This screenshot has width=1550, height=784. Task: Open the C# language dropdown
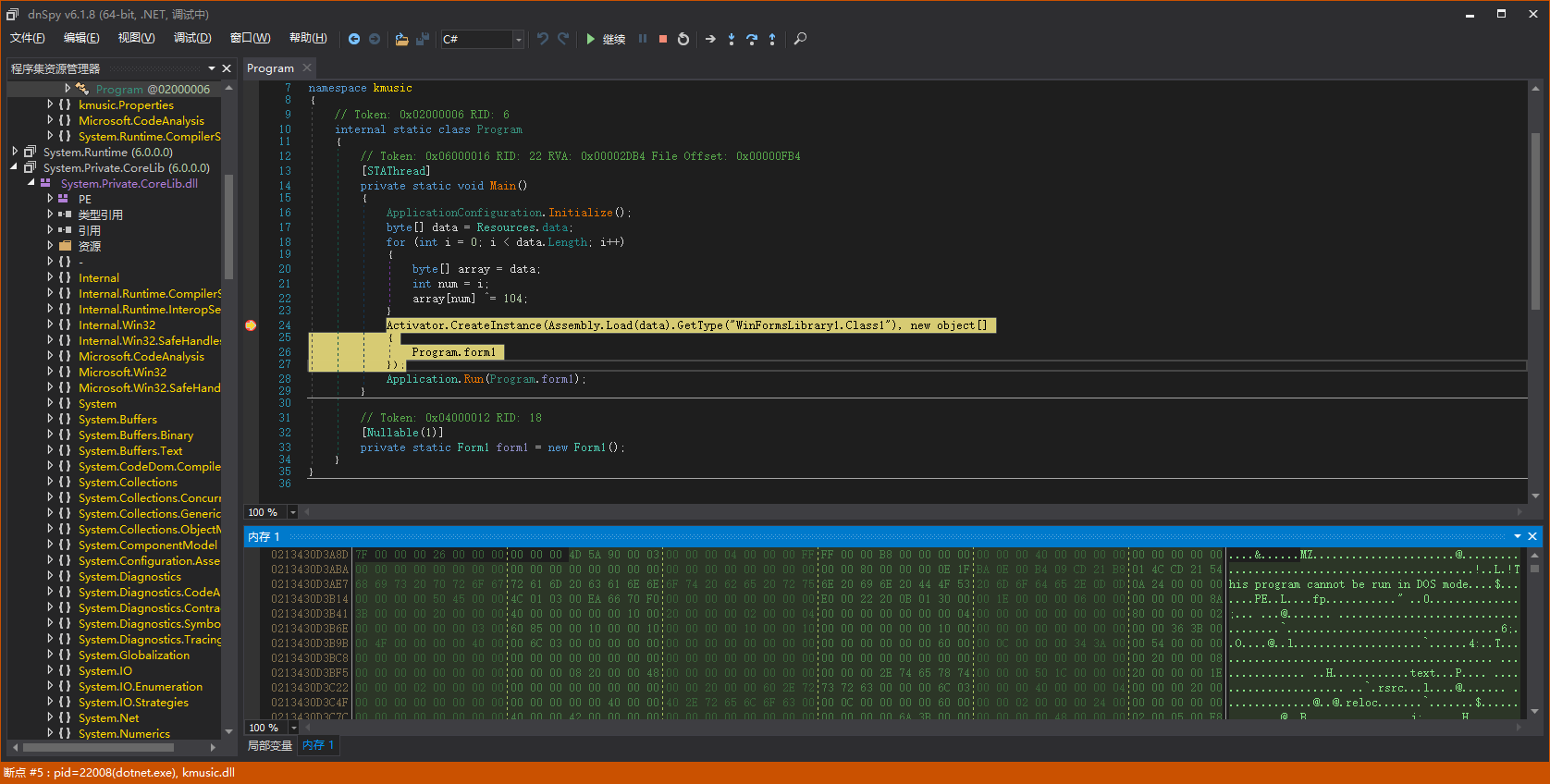click(x=518, y=39)
